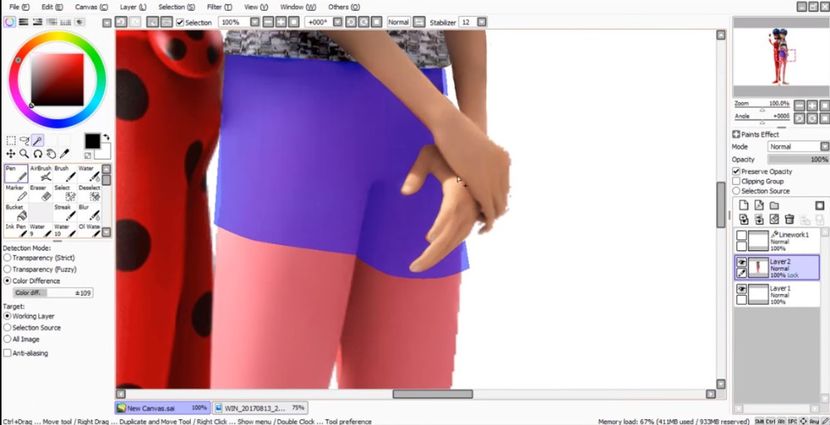Click the Stabilizer value field
Viewport: 830px width, 425px height.
468,22
